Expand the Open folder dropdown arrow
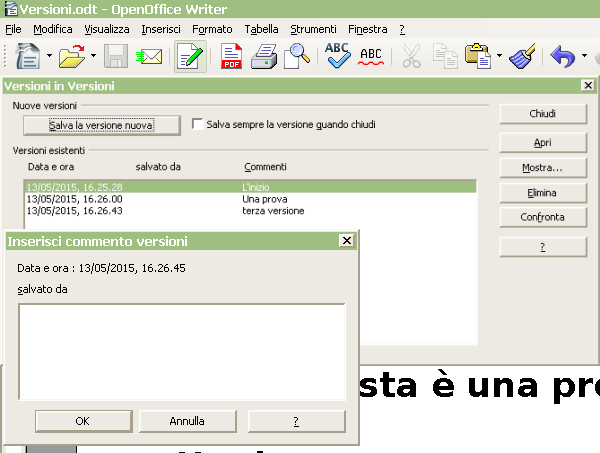600x453 pixels. 93,56
